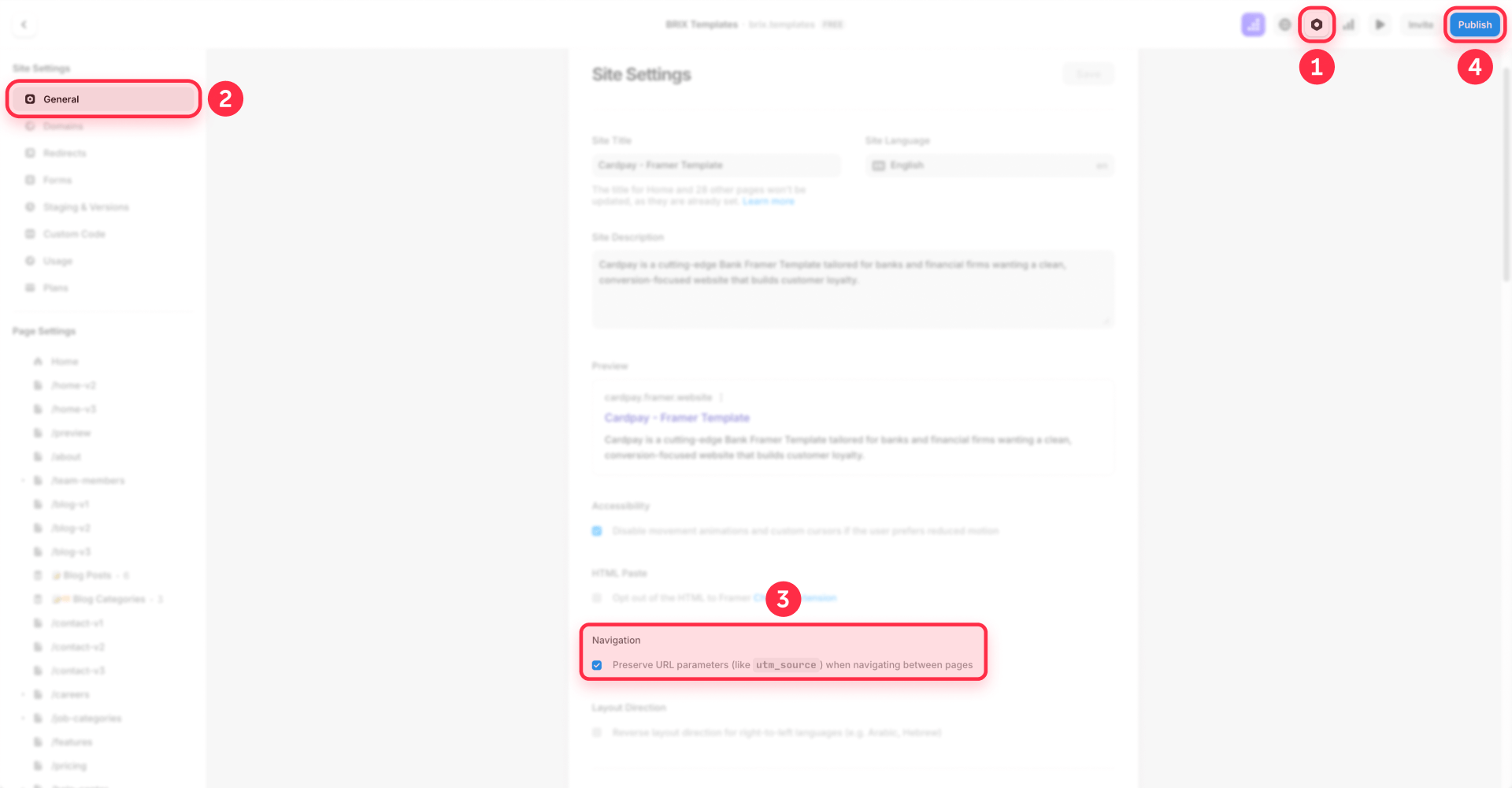Screen dimensions: 1512x788
Task: Enable Reverse layout direction for RTL languages
Action: [x=597, y=732]
